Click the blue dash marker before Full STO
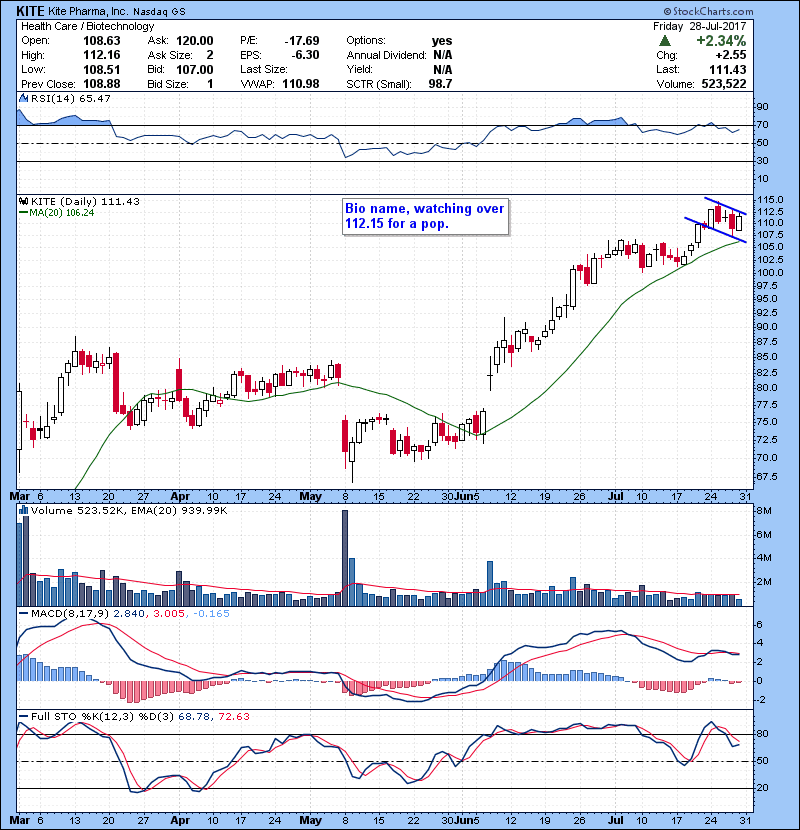This screenshot has width=800, height=830. [23, 716]
